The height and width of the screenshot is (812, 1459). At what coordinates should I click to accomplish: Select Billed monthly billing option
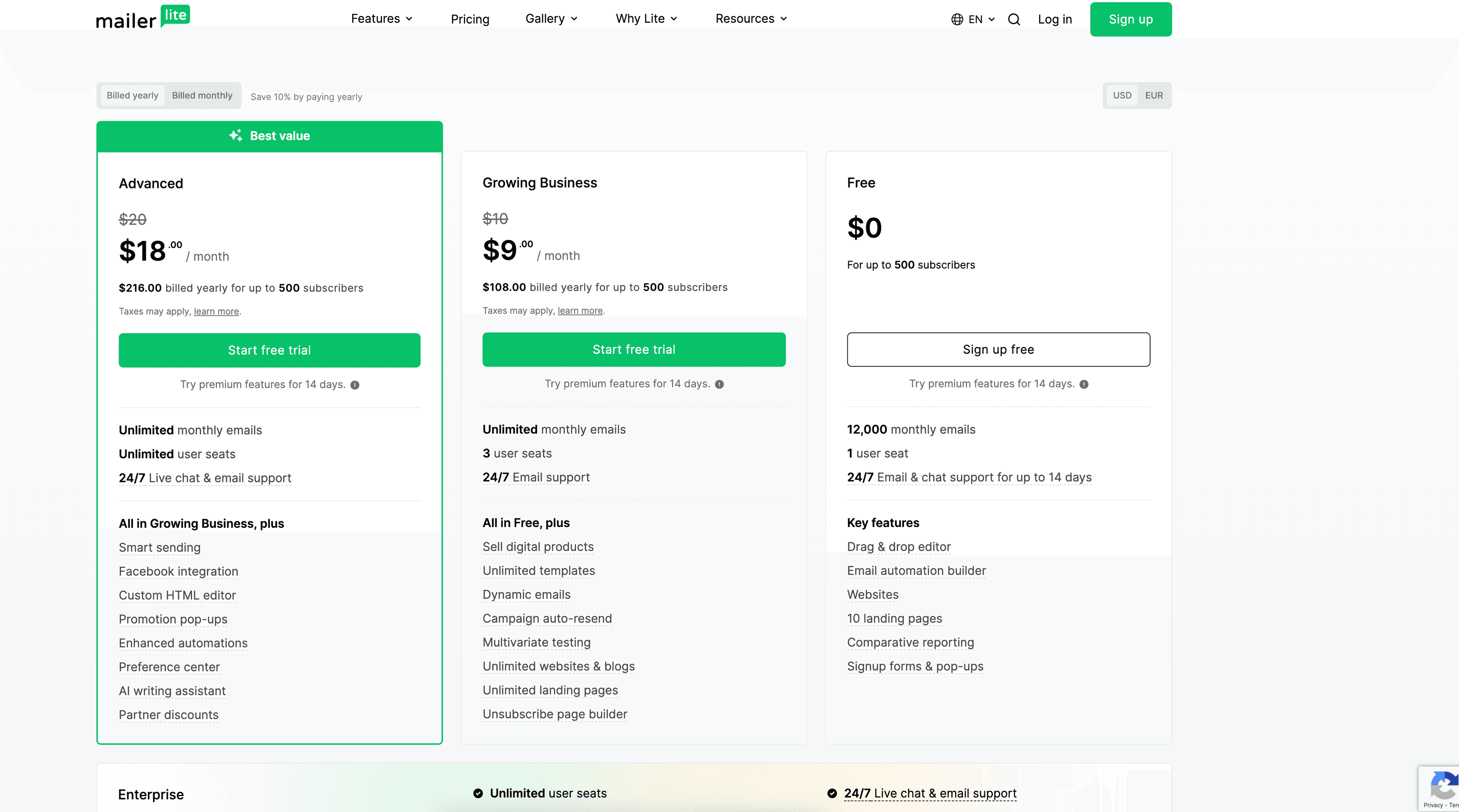202,95
